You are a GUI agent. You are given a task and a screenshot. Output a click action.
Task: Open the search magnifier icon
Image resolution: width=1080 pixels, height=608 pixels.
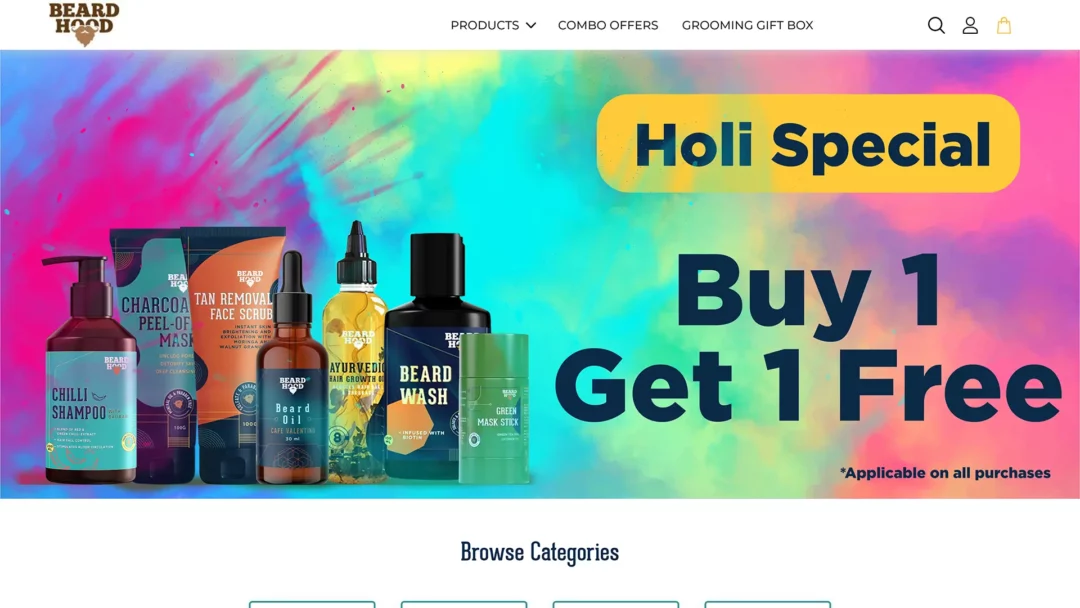(935, 25)
